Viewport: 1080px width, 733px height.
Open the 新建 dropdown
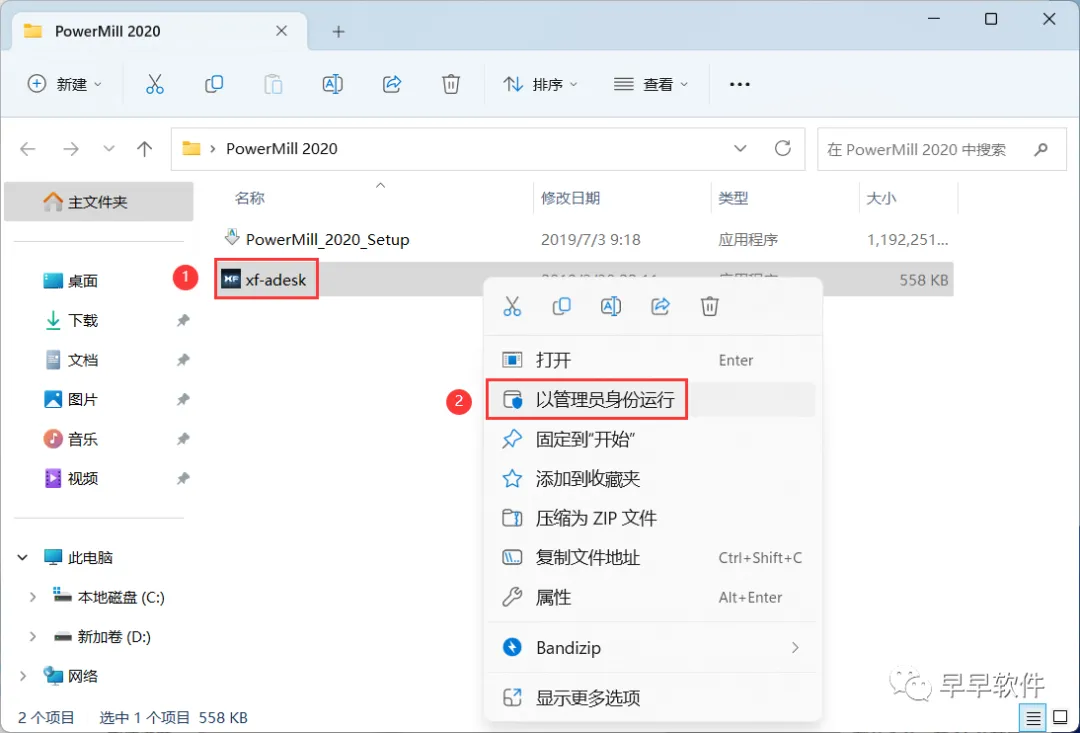64,84
